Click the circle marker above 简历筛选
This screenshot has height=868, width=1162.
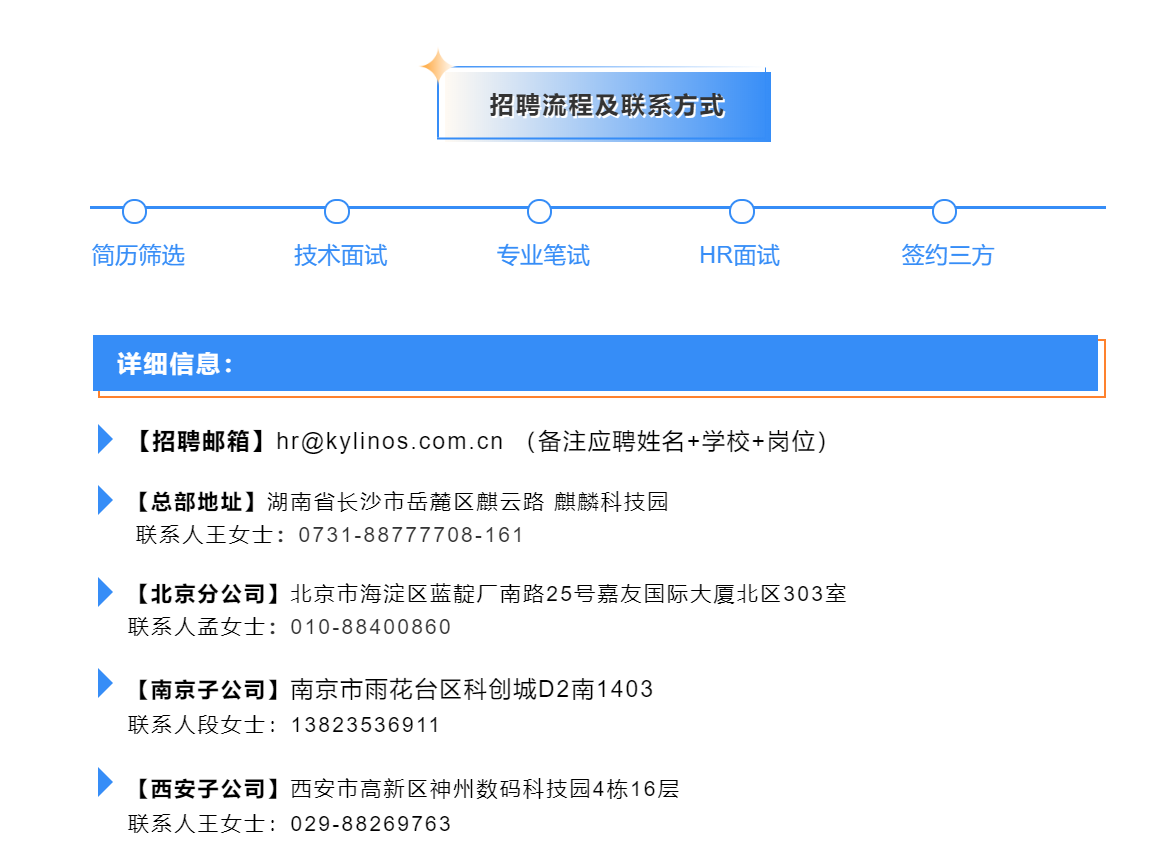tap(134, 211)
